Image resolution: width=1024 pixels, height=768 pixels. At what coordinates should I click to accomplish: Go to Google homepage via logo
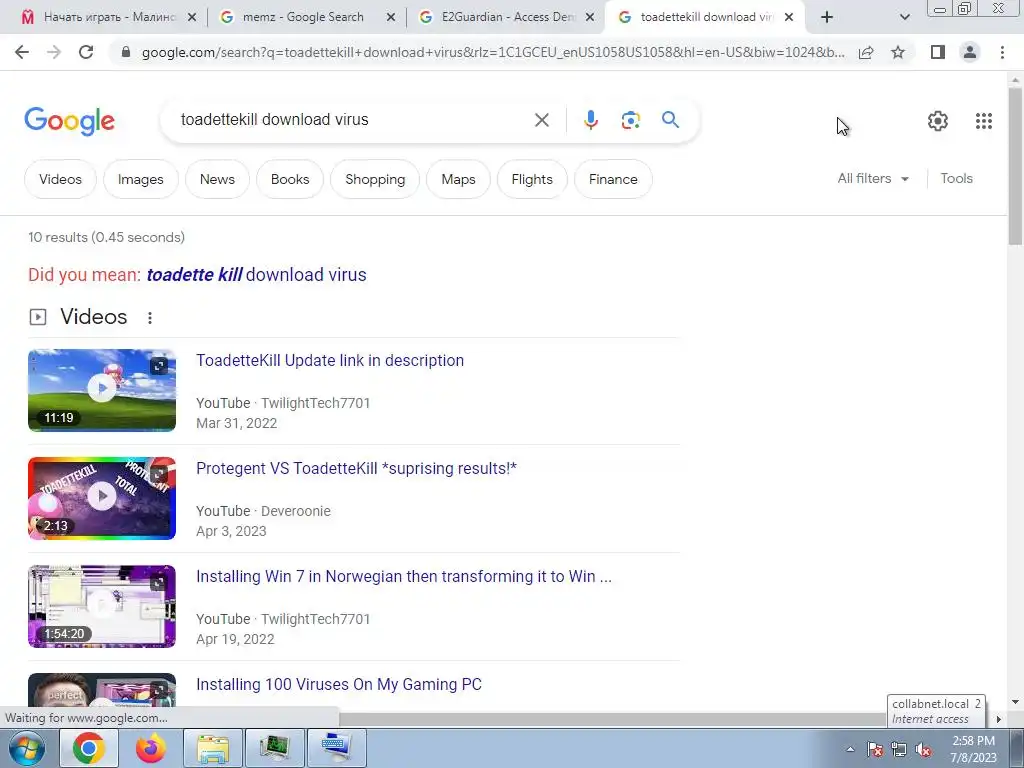[69, 121]
